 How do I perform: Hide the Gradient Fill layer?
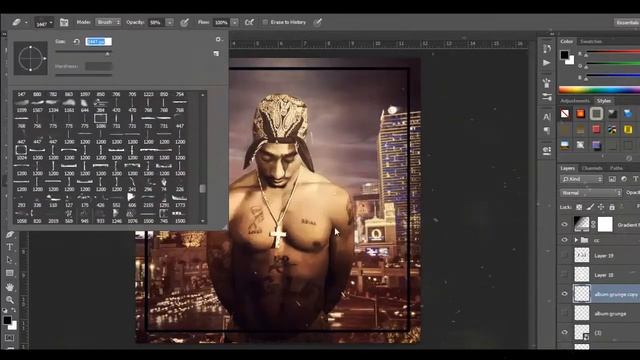click(564, 224)
